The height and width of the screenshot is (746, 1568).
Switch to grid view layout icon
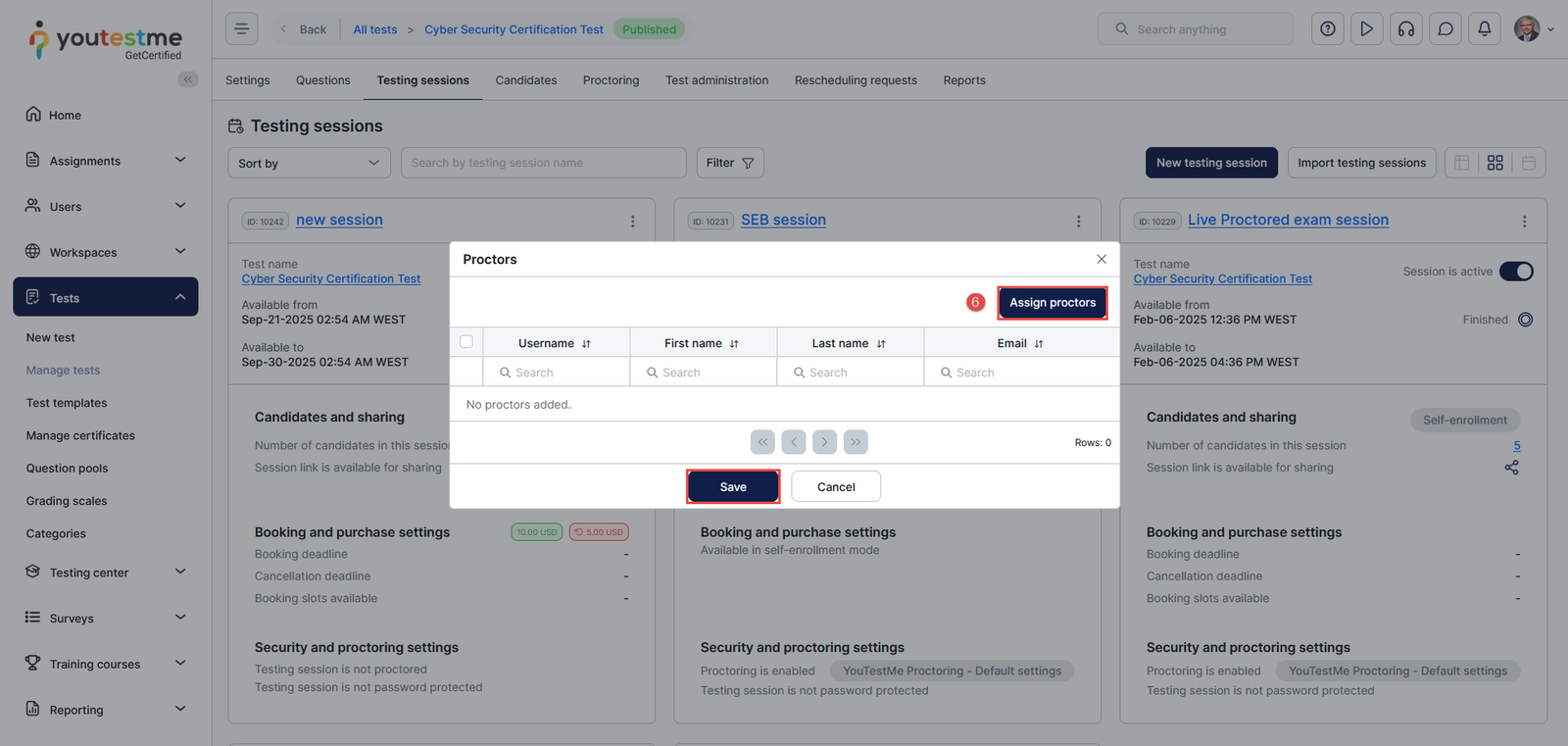click(1494, 163)
